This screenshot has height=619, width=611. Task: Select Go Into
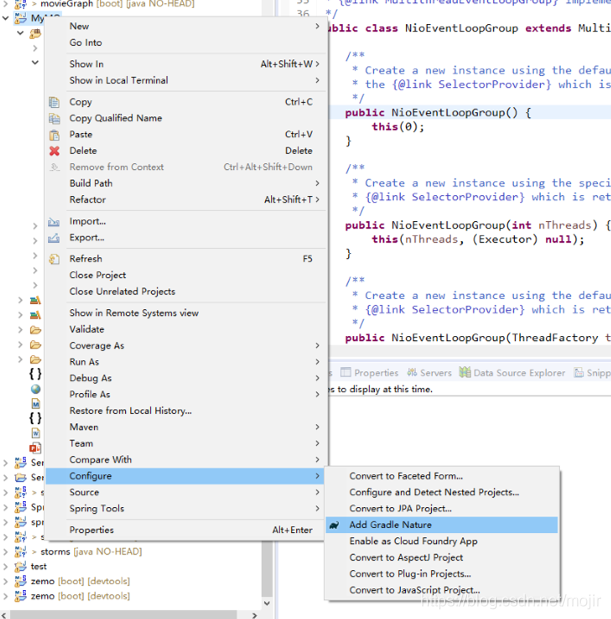186,43
